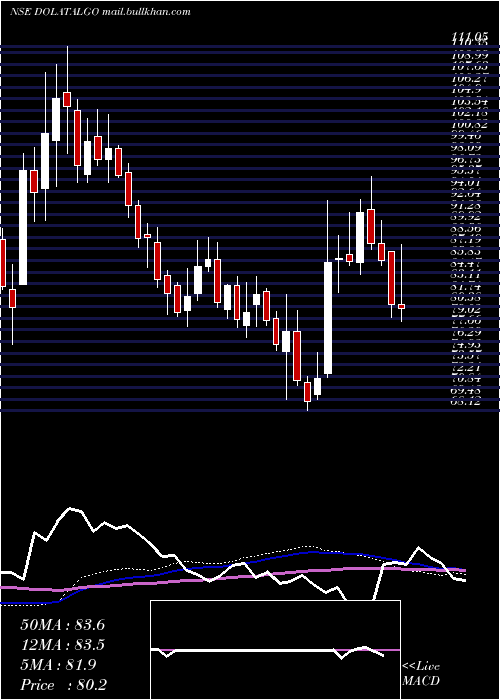
Task: Select the 12MA : 83.5 legend value
Action: [62, 645]
